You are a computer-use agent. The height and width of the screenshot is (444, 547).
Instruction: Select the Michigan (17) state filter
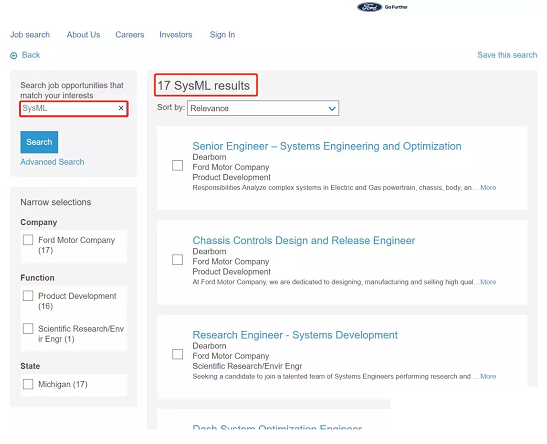[28, 384]
